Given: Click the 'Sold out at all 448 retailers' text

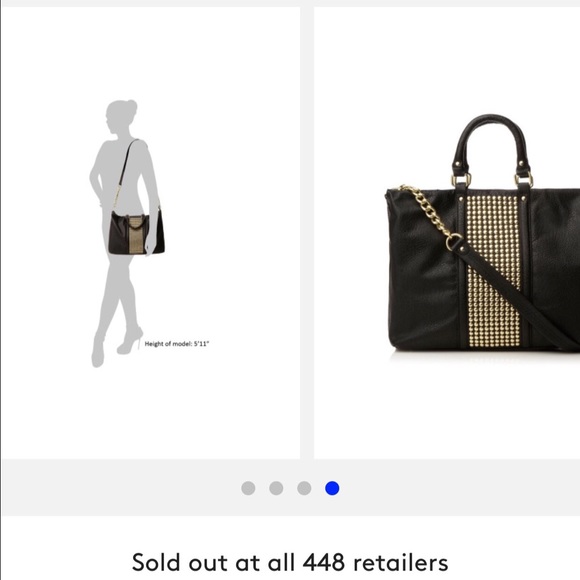Looking at the screenshot, I should [x=290, y=563].
